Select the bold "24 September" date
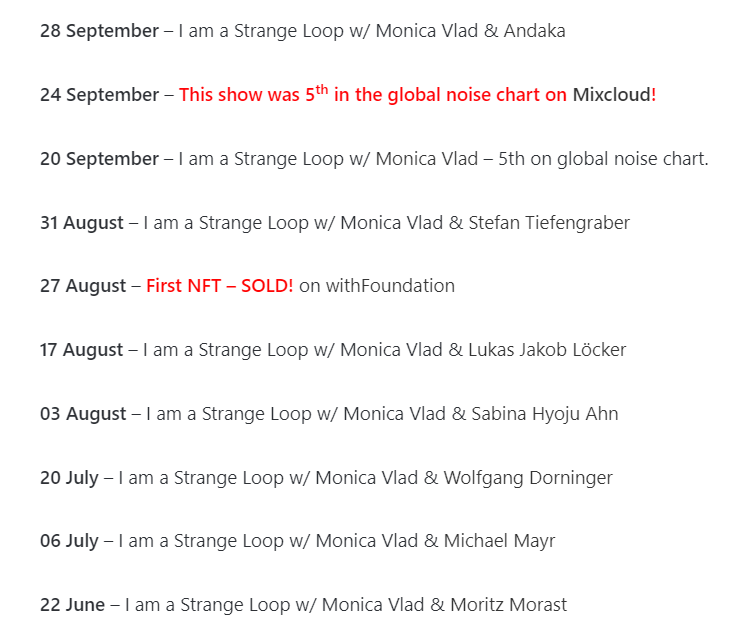The height and width of the screenshot is (638, 740). [99, 95]
